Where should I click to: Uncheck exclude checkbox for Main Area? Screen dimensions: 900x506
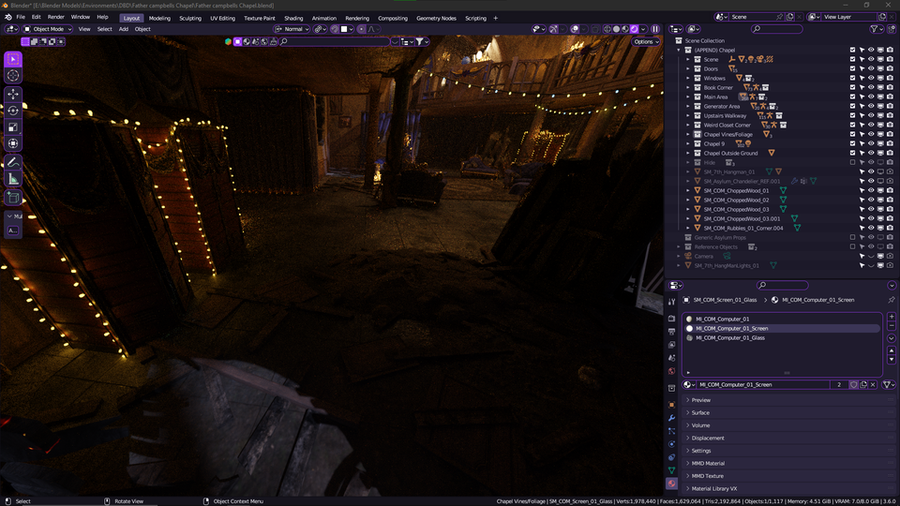point(852,97)
